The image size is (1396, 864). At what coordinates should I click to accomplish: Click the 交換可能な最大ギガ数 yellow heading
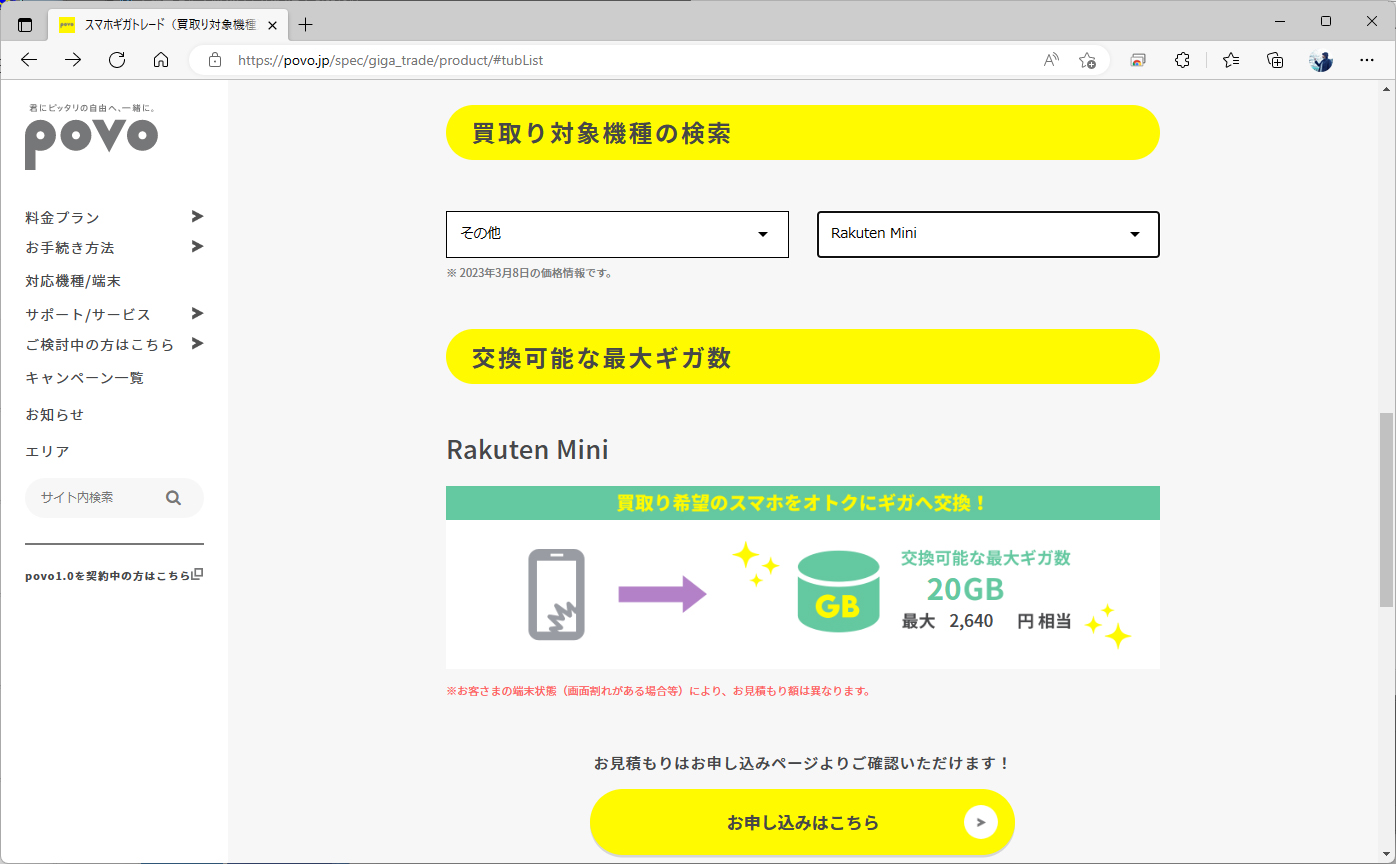tap(601, 357)
